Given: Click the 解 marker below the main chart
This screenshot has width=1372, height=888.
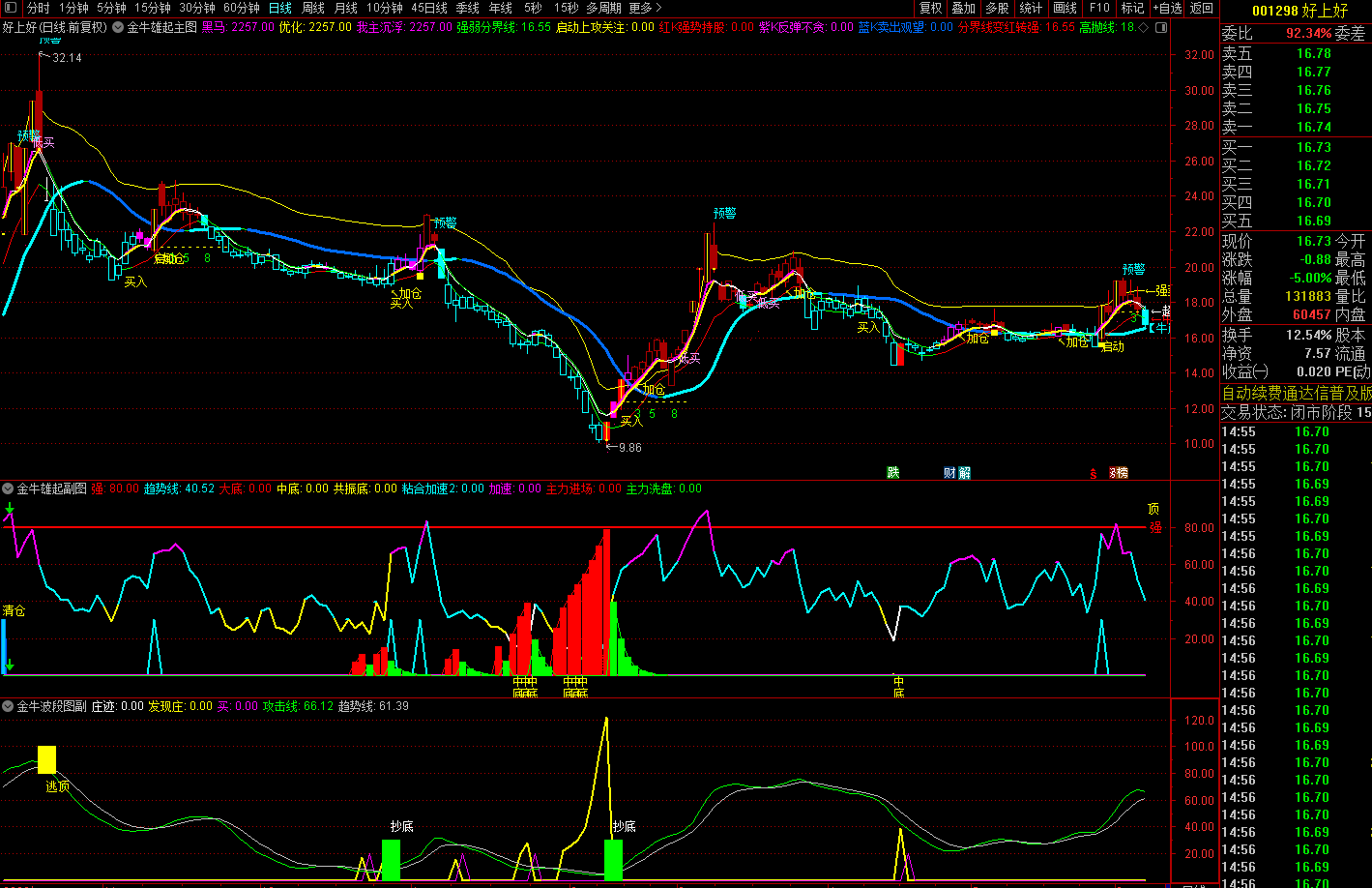Looking at the screenshot, I should click(x=964, y=473).
